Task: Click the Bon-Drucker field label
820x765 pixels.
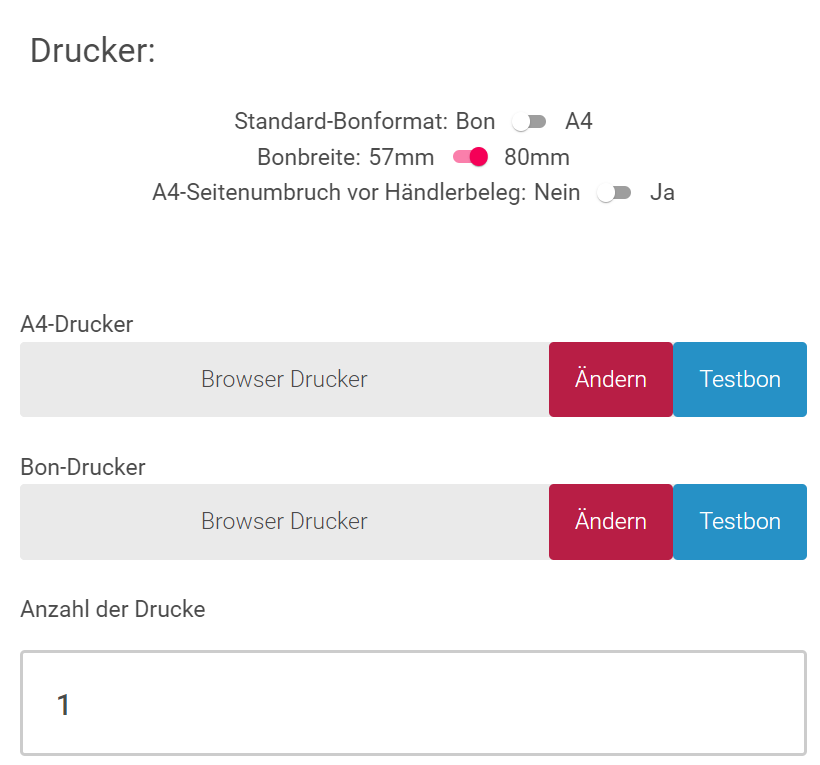Action: coord(83,467)
